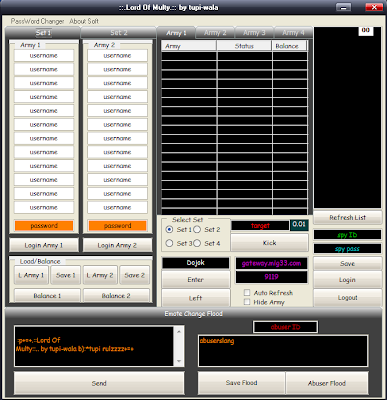Image resolution: width=387 pixels, height=400 pixels.
Task: Click the Abuser Flood button
Action: [327, 383]
